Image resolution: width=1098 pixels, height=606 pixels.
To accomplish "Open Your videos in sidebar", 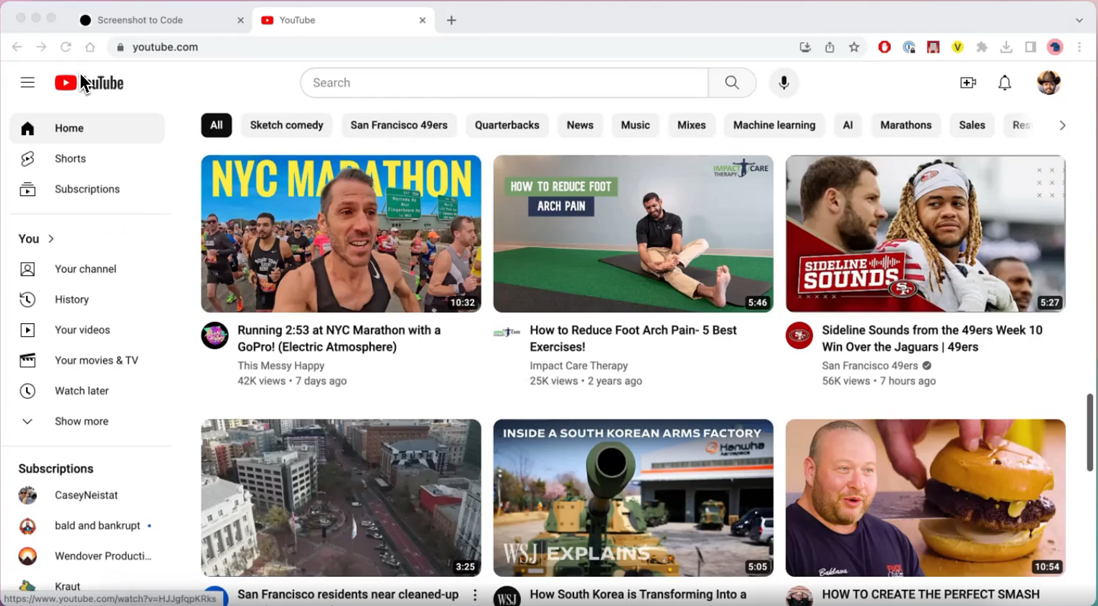I will tap(87, 330).
